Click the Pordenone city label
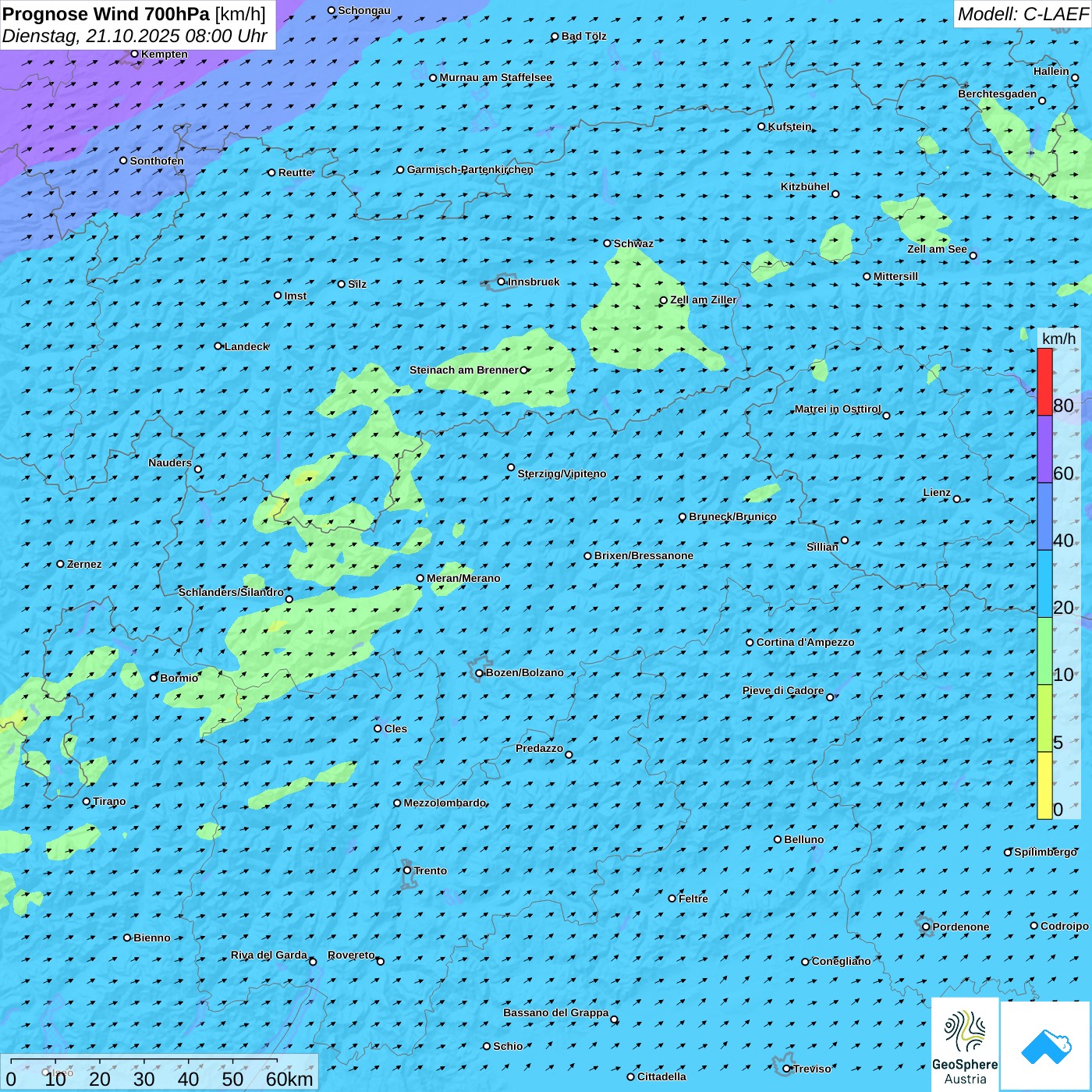This screenshot has height=1092, width=1092. coord(961,927)
